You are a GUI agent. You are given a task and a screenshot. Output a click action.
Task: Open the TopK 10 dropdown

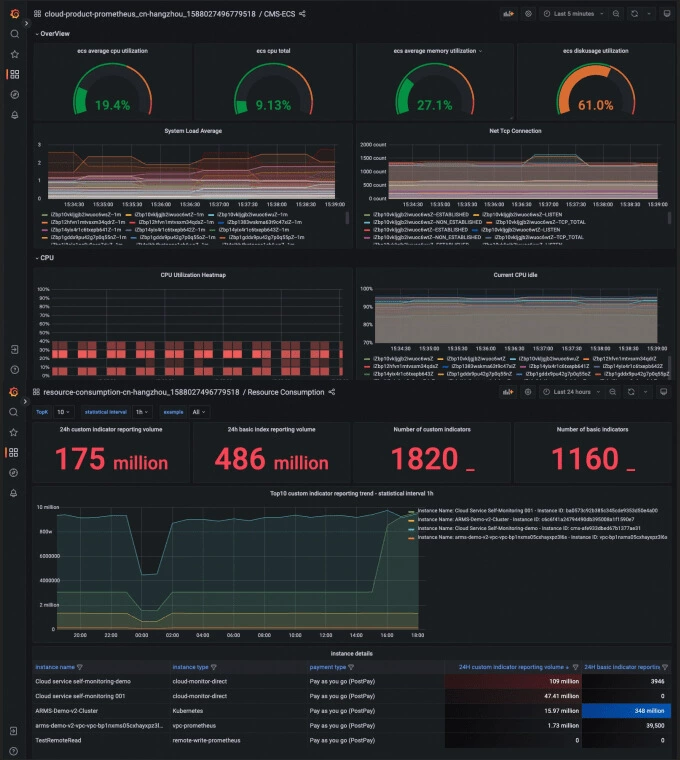coord(63,412)
